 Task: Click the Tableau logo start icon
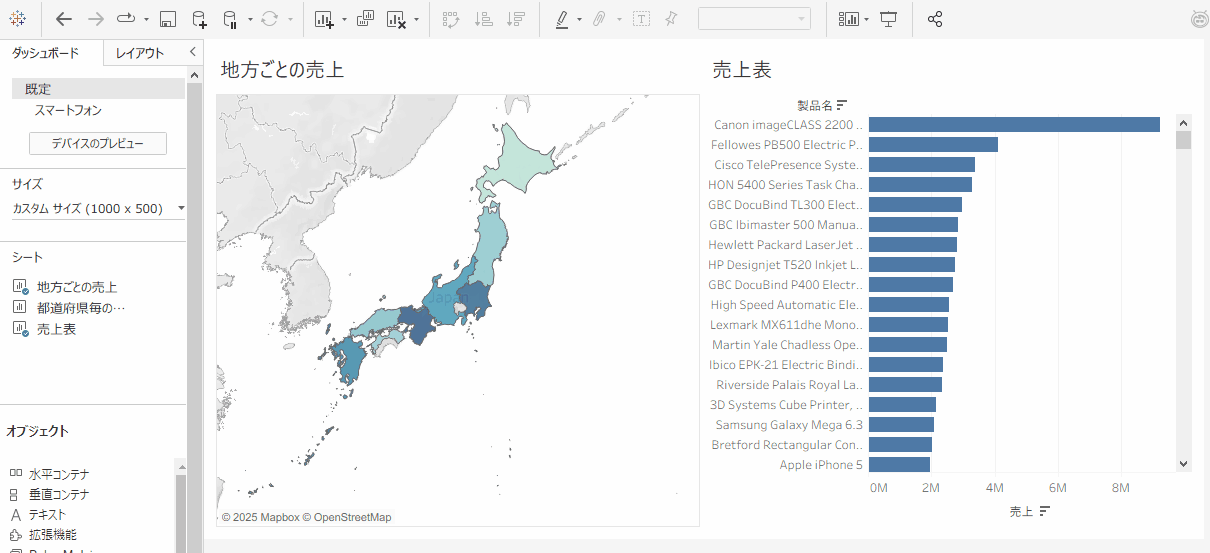click(x=18, y=19)
